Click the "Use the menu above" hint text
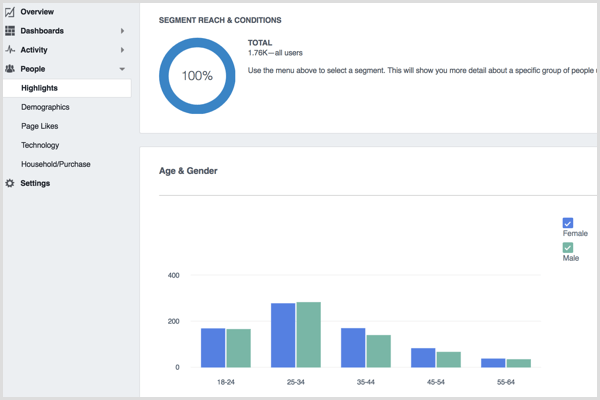Screen dimensions: 600x400 [x=422, y=70]
